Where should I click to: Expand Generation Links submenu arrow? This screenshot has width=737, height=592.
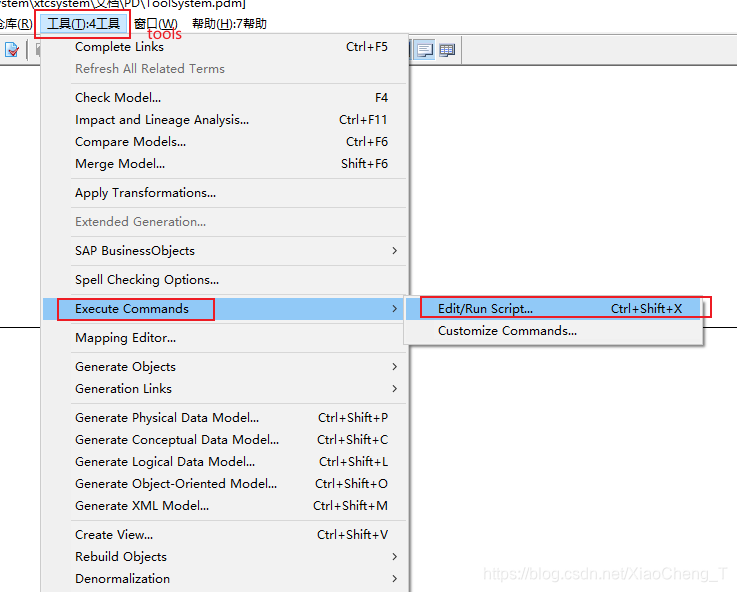[394, 389]
